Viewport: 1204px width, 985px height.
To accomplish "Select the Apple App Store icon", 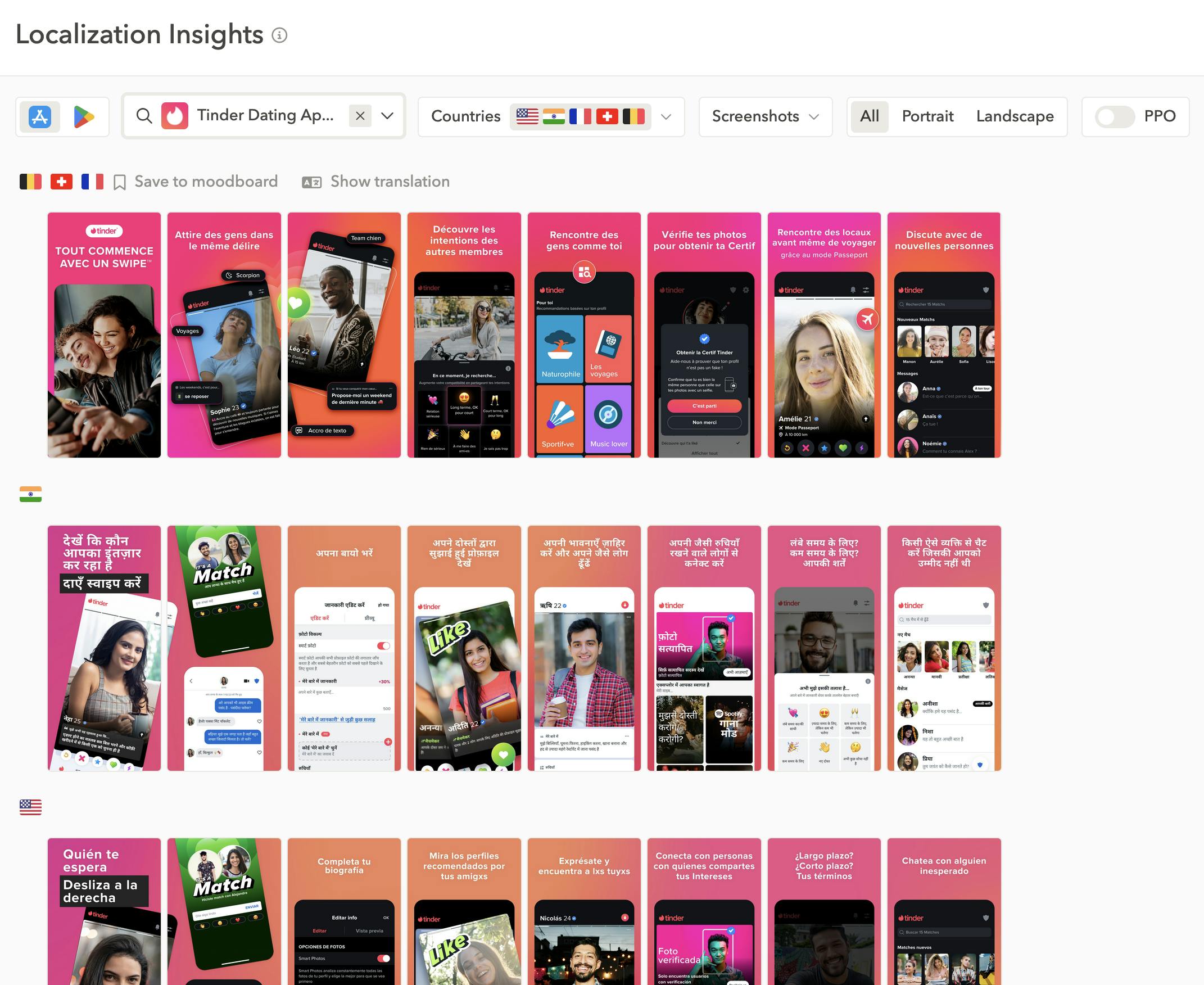I will tap(40, 117).
